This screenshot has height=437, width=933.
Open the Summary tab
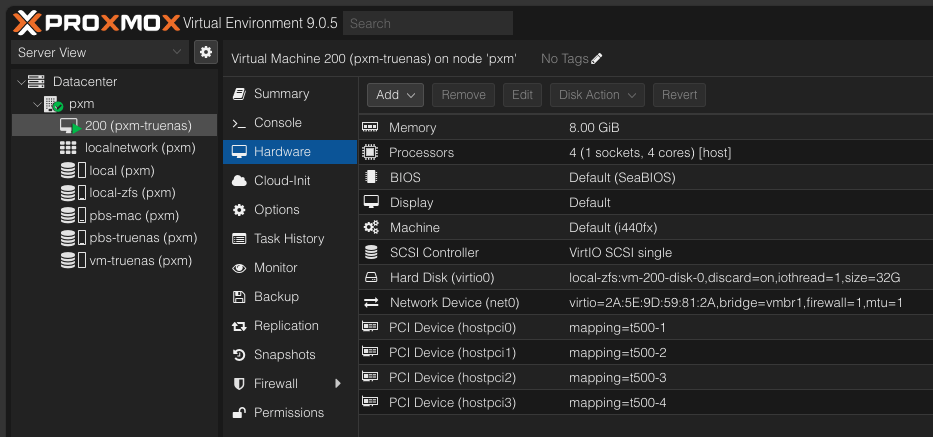tap(290, 93)
